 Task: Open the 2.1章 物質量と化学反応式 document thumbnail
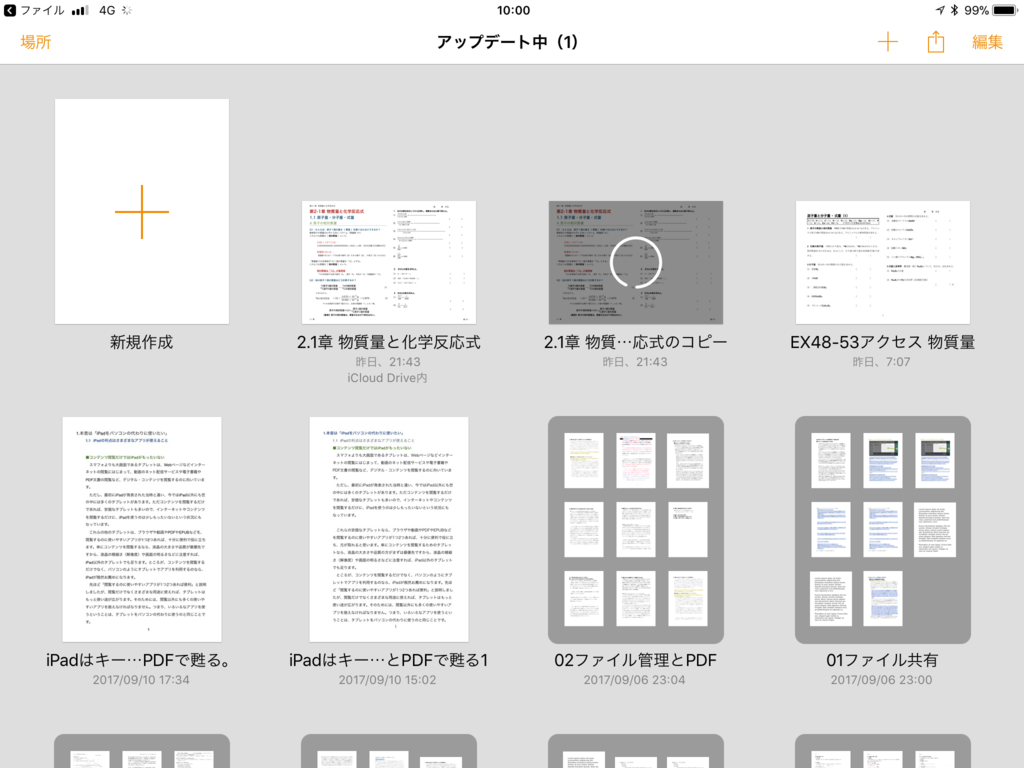tap(389, 263)
